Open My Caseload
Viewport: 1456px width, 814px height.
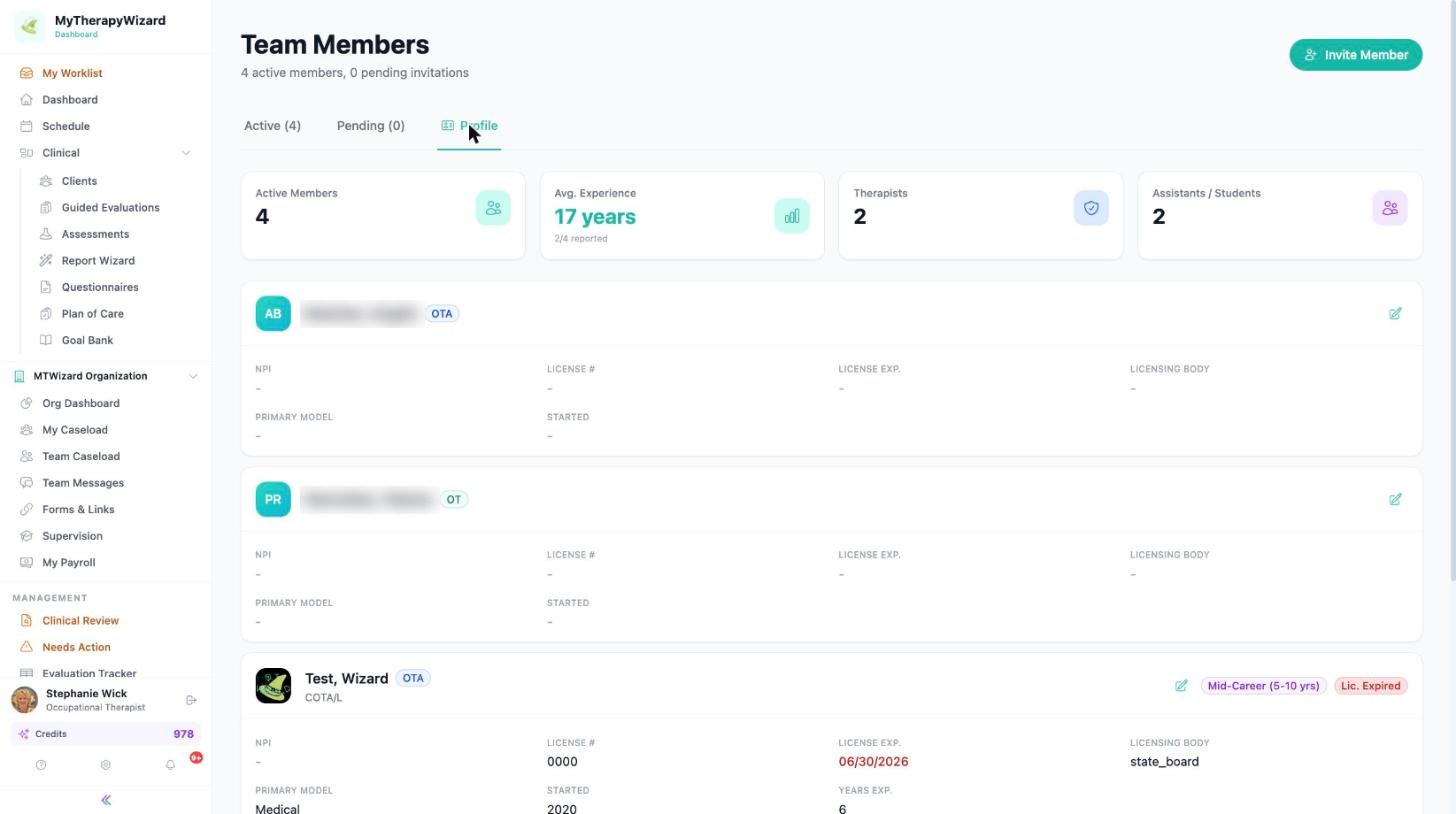tap(75, 430)
